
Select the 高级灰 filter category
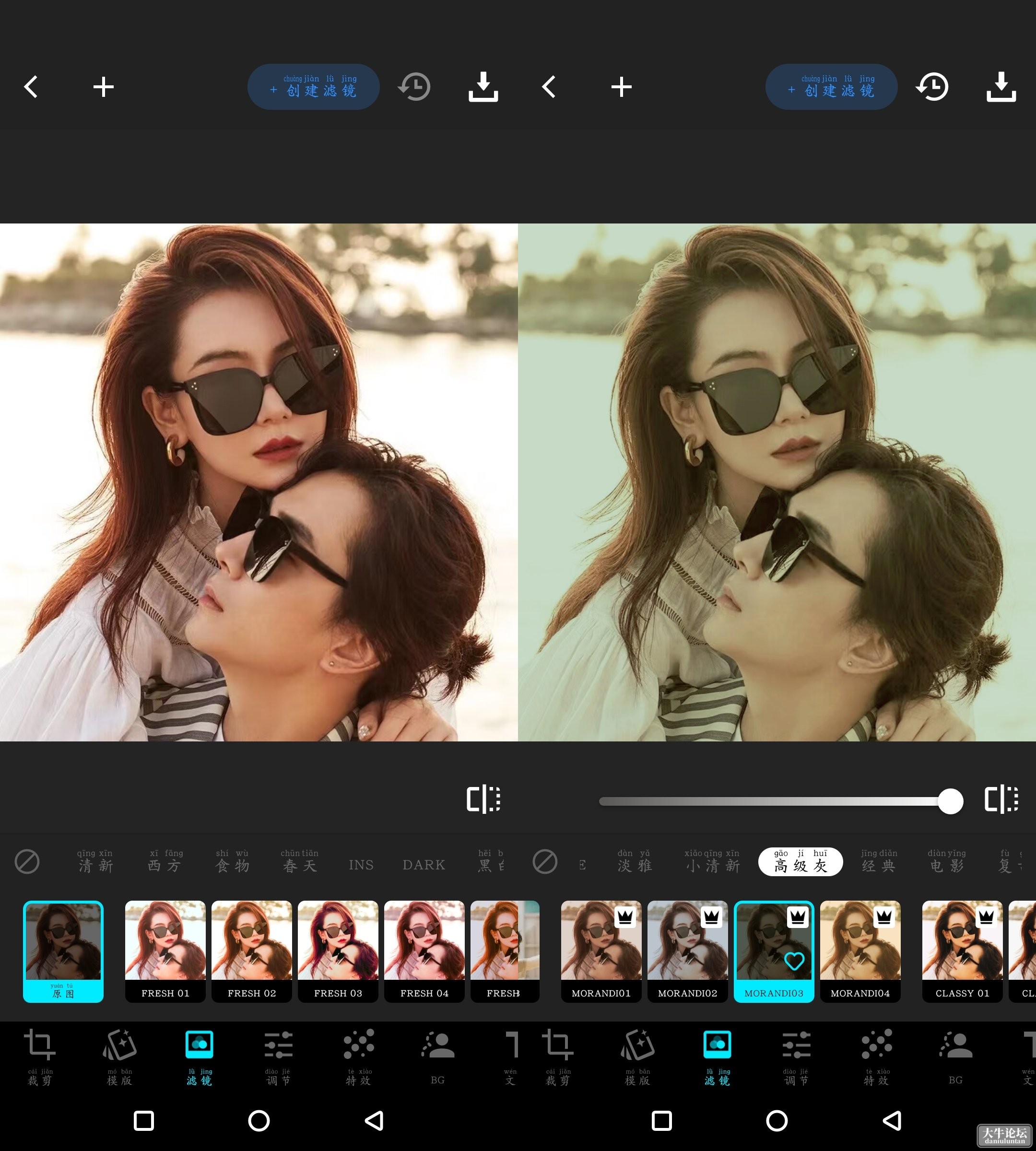tap(801, 861)
